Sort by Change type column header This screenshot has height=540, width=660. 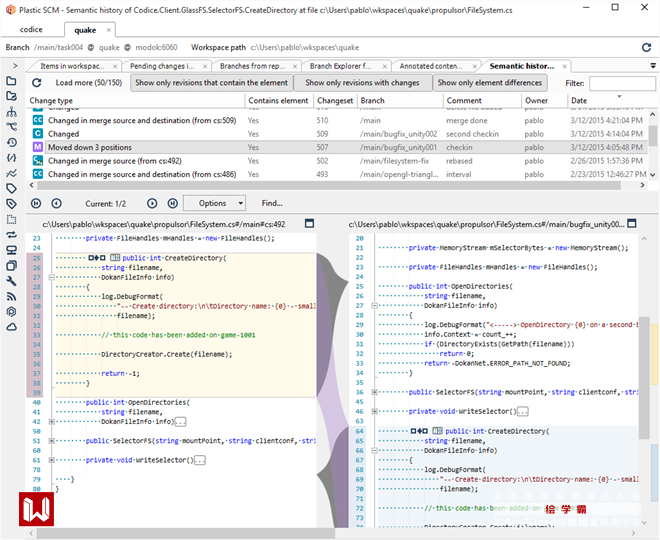136,101
